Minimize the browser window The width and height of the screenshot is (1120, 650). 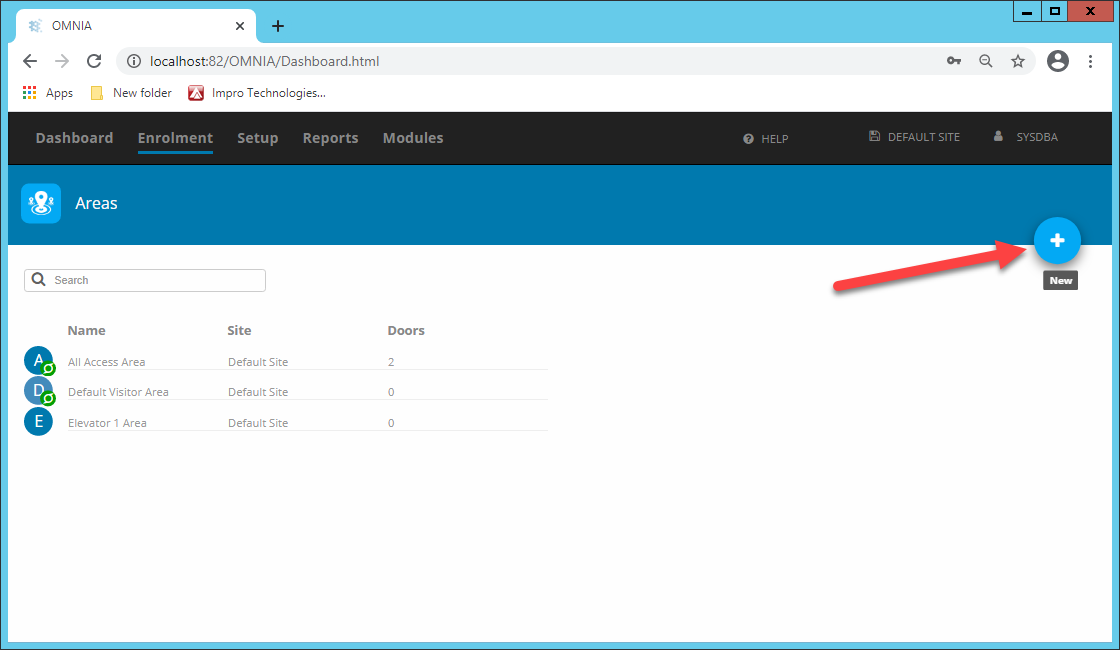pos(1027,11)
